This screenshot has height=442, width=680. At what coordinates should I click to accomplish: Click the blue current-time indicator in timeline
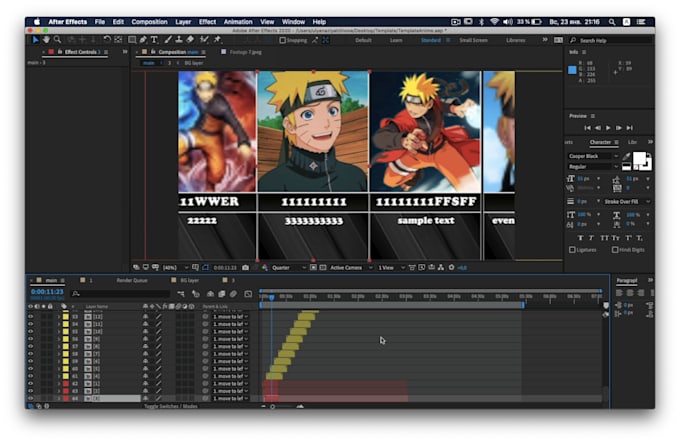271,297
